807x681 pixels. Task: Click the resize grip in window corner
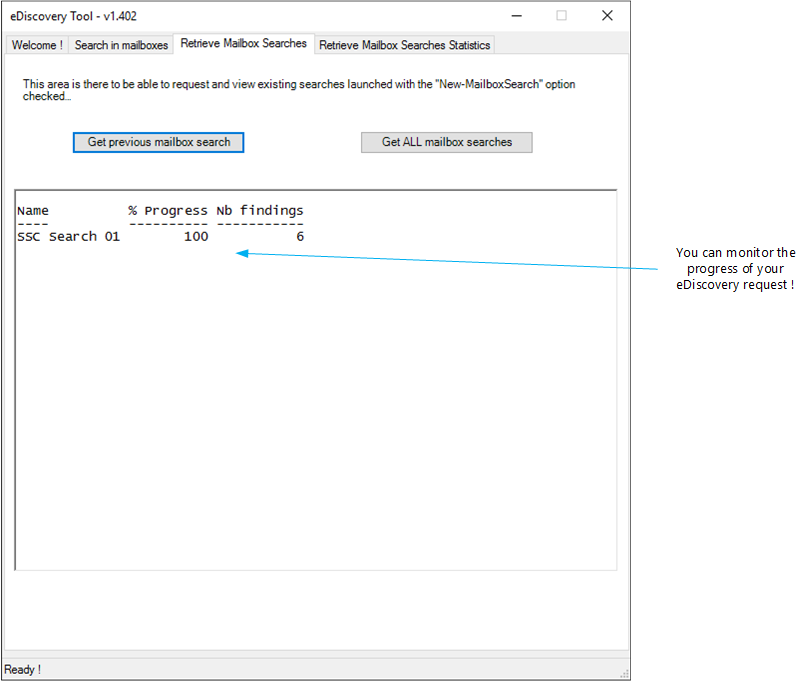624,673
